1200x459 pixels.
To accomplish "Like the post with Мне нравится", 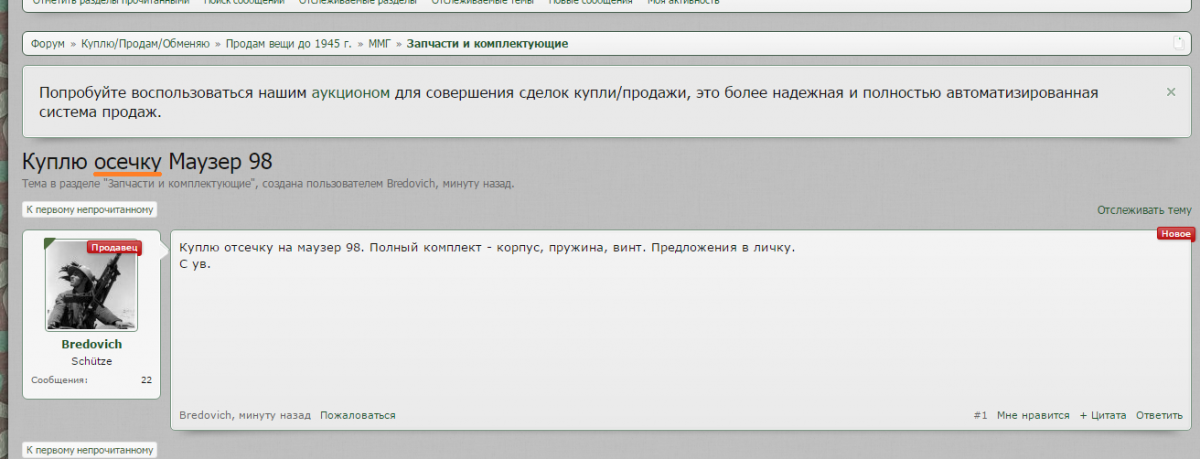I will click(1033, 415).
